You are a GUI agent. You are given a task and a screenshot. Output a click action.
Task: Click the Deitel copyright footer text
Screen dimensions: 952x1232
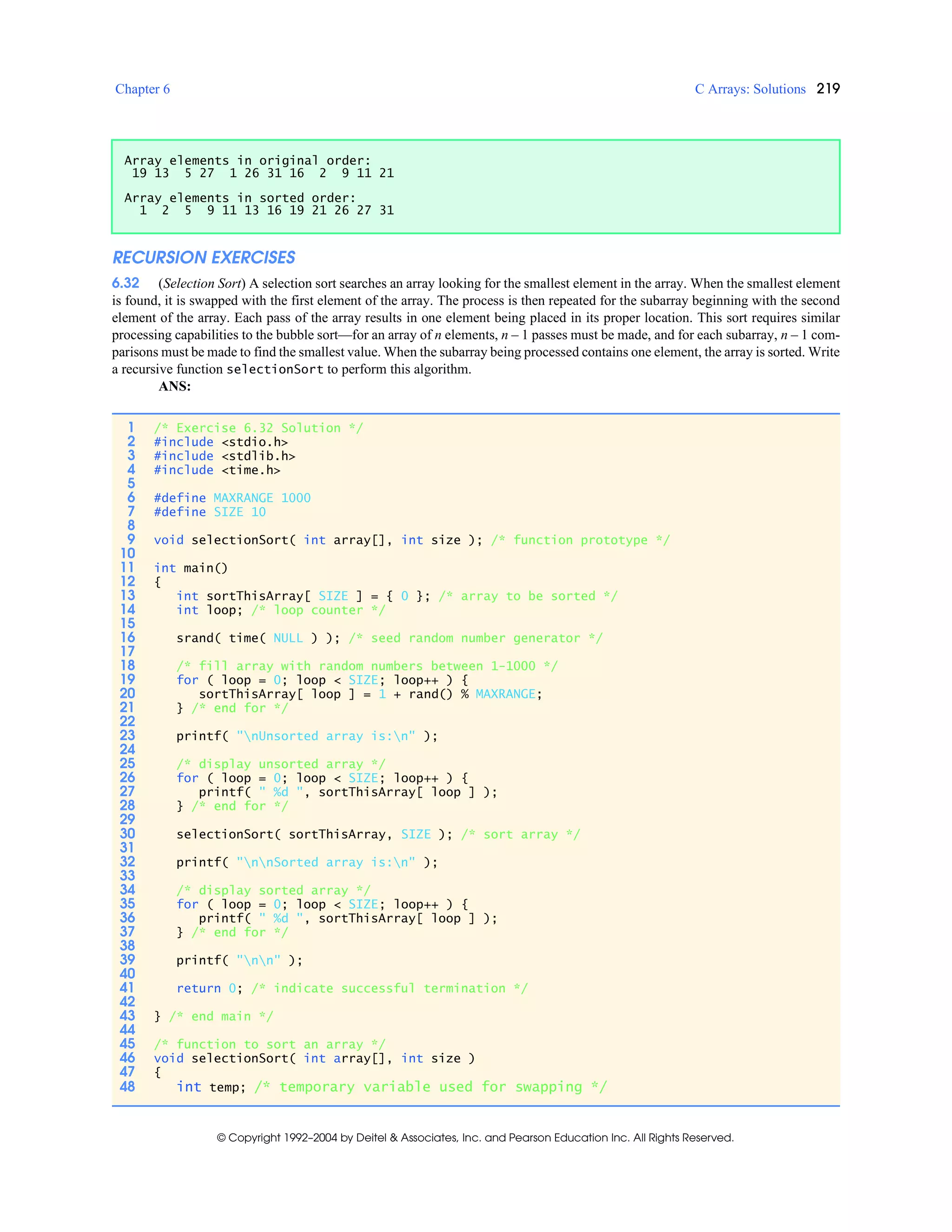click(475, 1138)
